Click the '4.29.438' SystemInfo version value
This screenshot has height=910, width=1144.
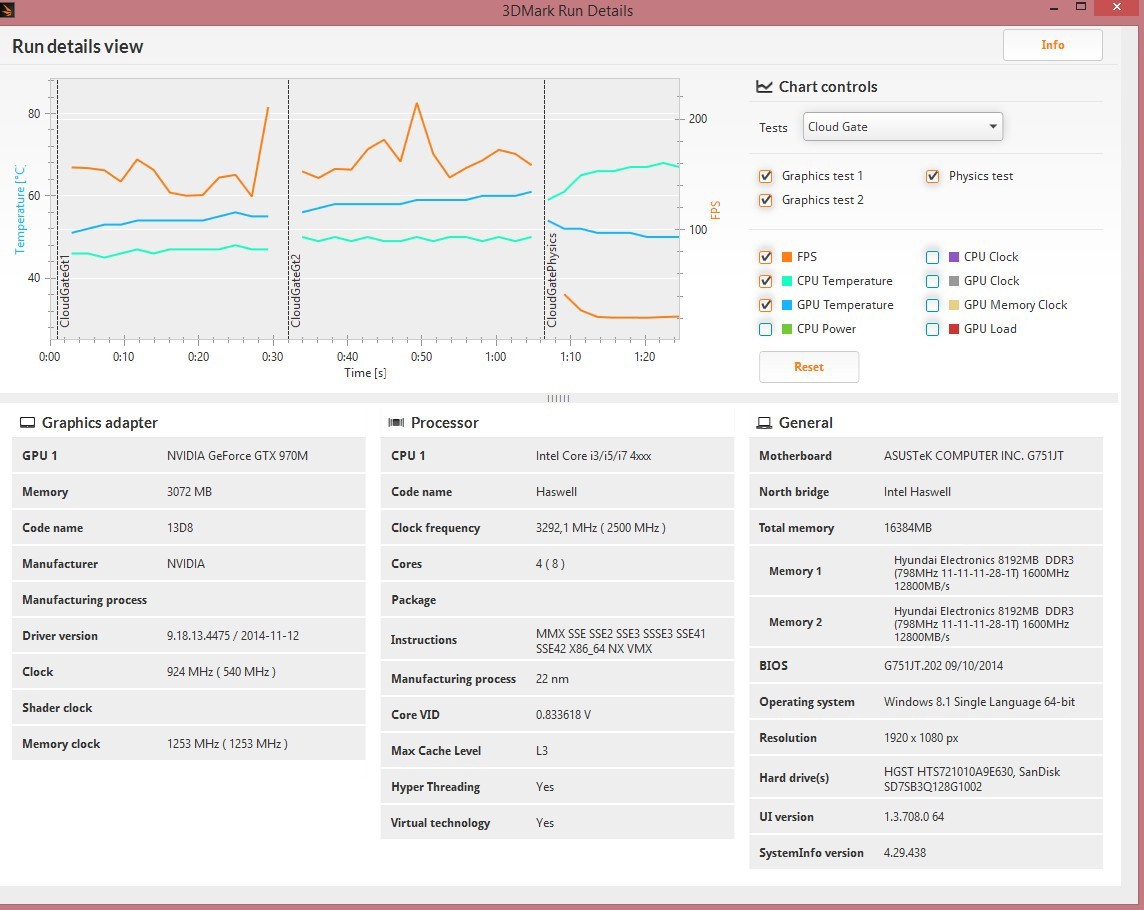(905, 852)
